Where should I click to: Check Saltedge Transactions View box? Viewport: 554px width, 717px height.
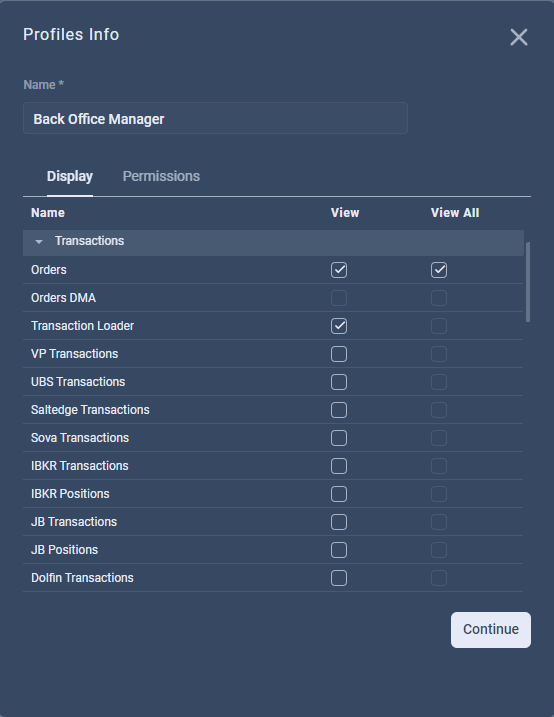tap(339, 410)
